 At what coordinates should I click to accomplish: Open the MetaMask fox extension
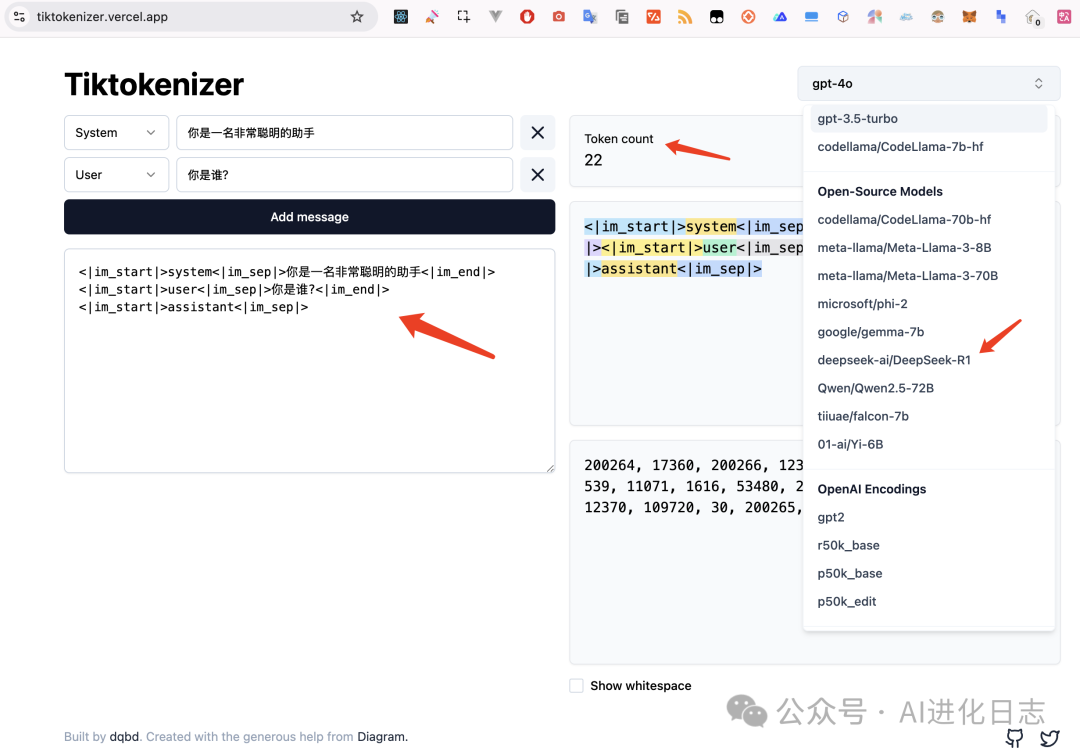pos(969,17)
